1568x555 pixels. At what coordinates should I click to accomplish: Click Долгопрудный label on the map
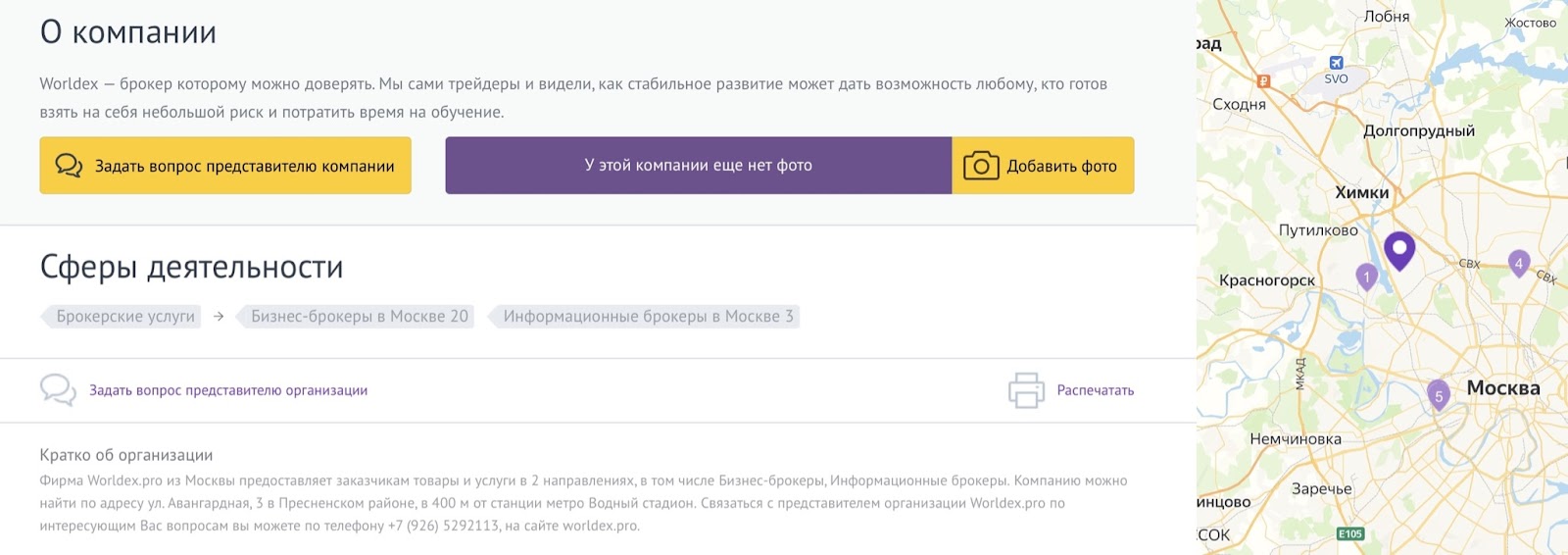(x=1419, y=131)
